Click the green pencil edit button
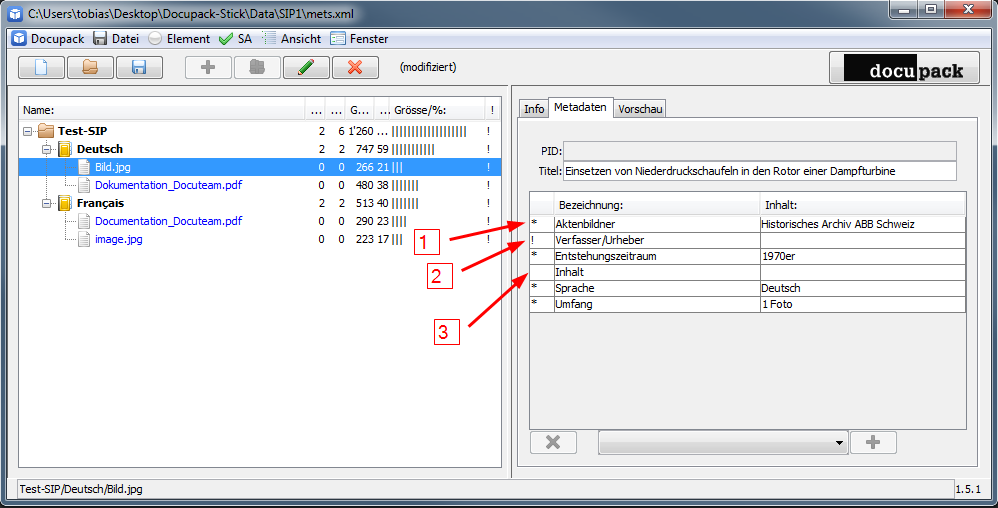 point(306,68)
